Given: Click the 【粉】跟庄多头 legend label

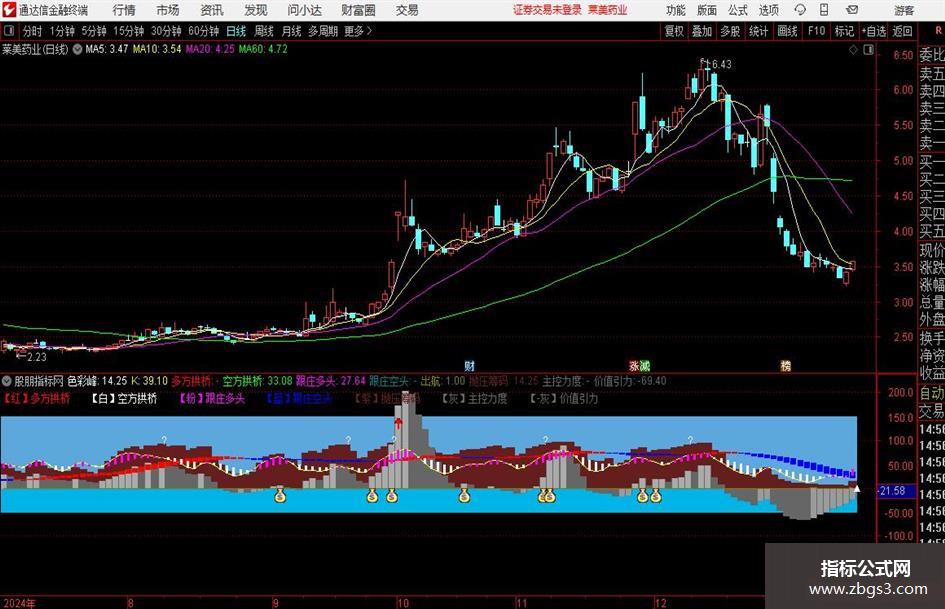Looking at the screenshot, I should 212,398.
